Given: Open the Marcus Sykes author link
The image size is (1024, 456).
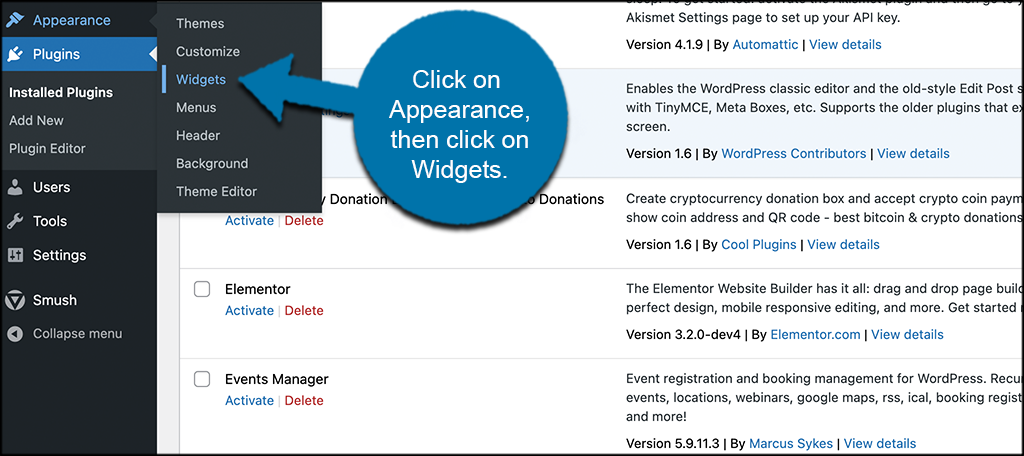Looking at the screenshot, I should tap(791, 444).
